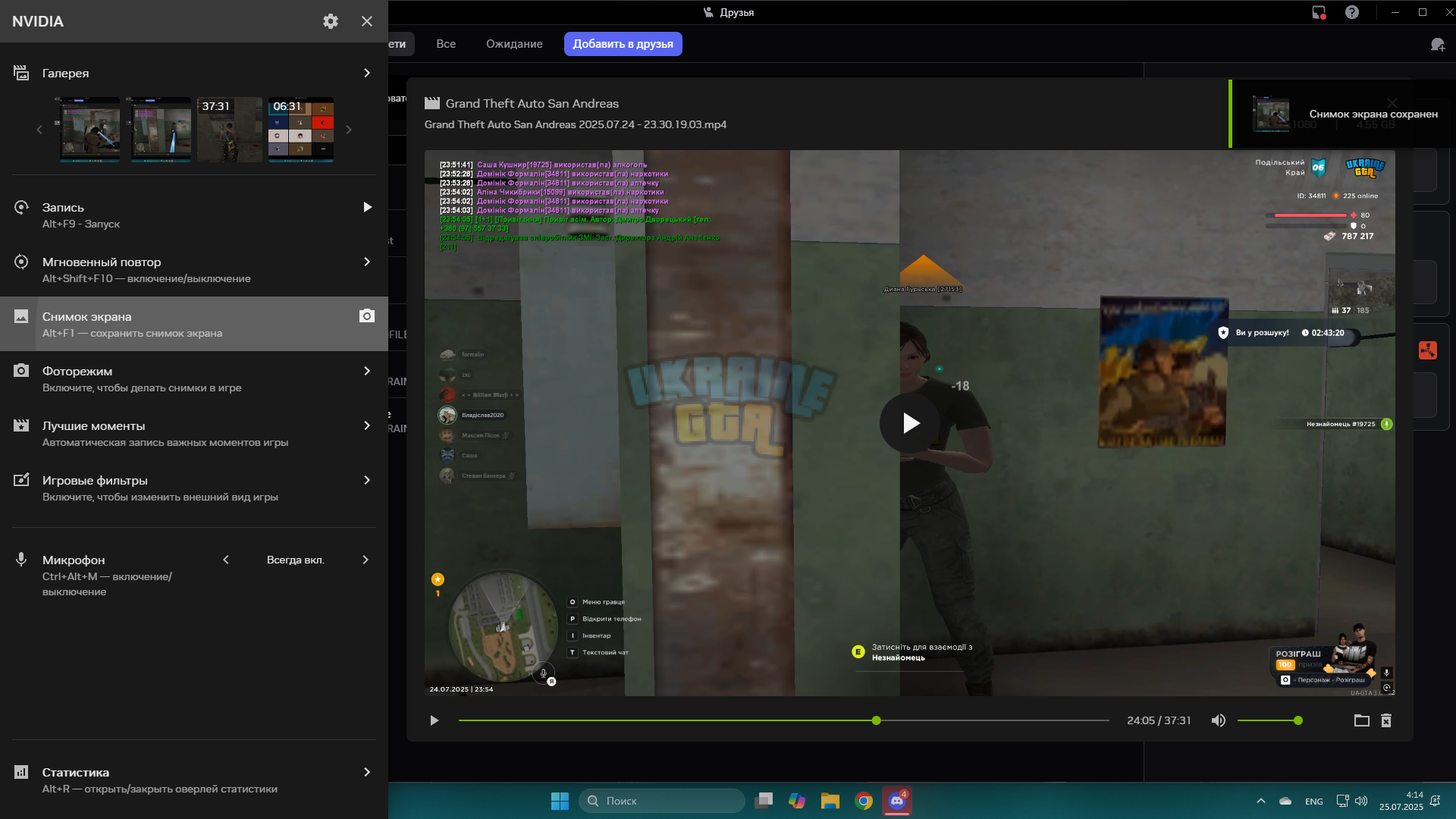Screen dimensions: 1456x819
Task: Open NVIDIA overlay settings gear
Action: 331,21
